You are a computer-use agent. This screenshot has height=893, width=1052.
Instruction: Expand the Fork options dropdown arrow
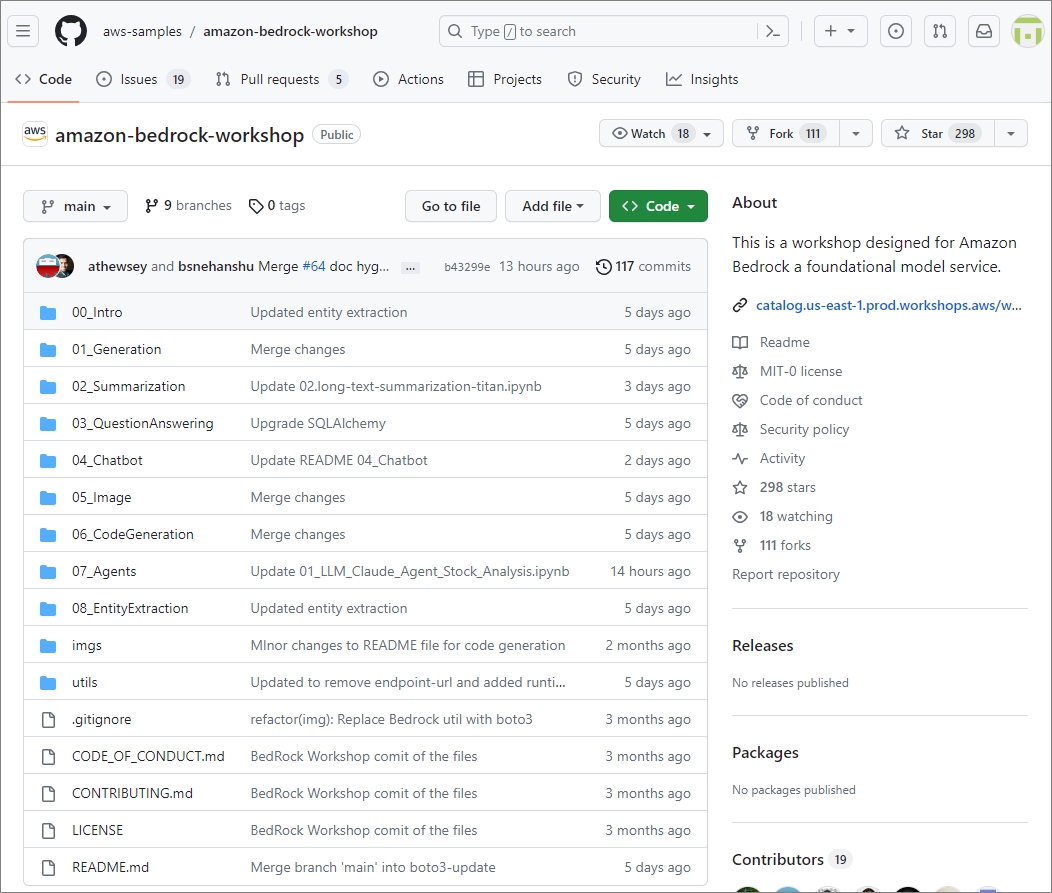click(x=855, y=134)
